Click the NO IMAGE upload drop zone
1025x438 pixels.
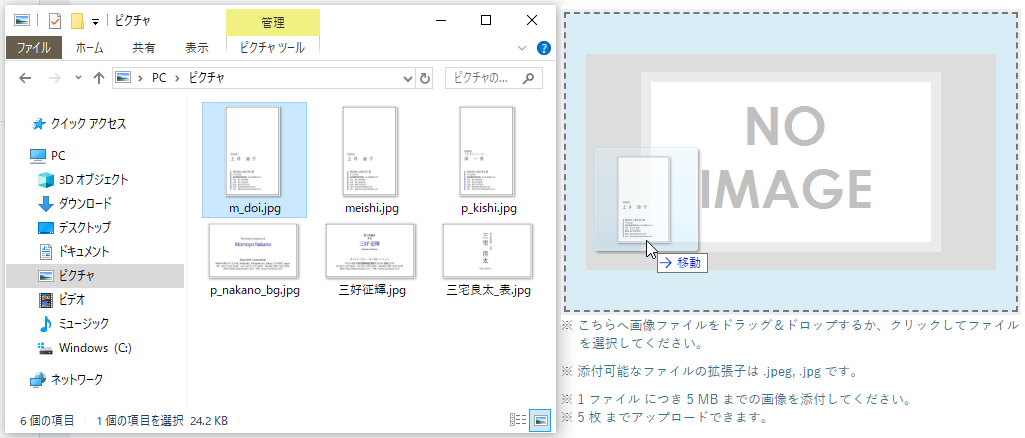tap(790, 162)
